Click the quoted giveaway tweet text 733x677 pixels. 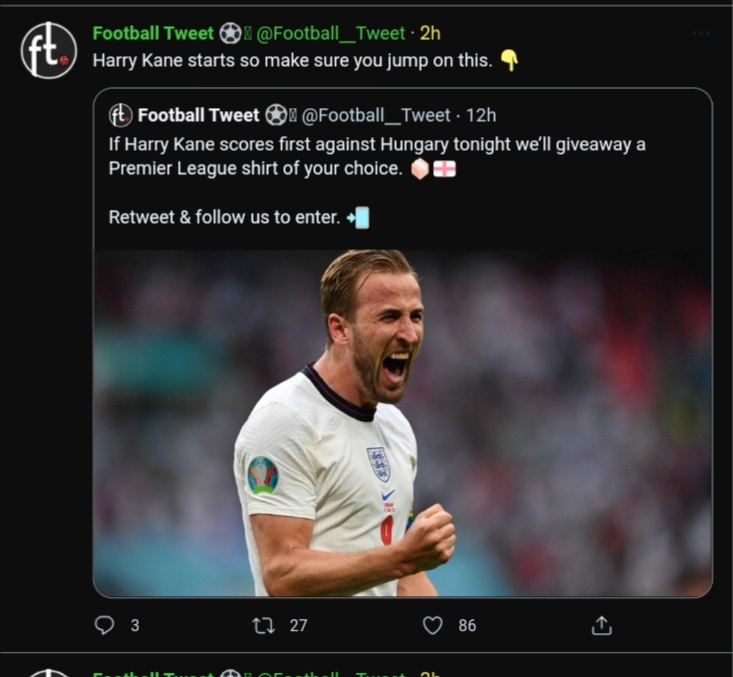tap(377, 180)
